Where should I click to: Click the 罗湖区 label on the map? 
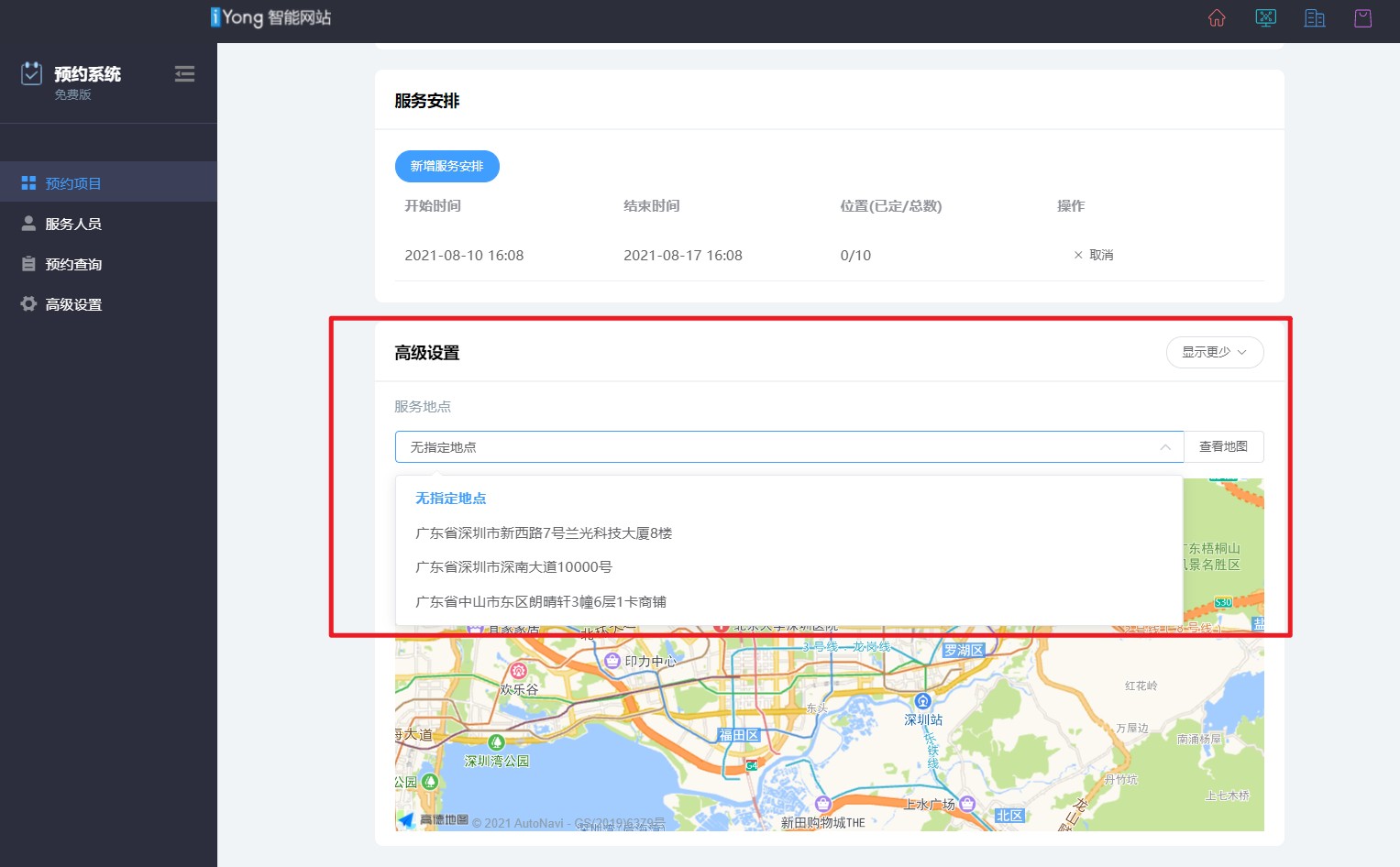[x=964, y=650]
